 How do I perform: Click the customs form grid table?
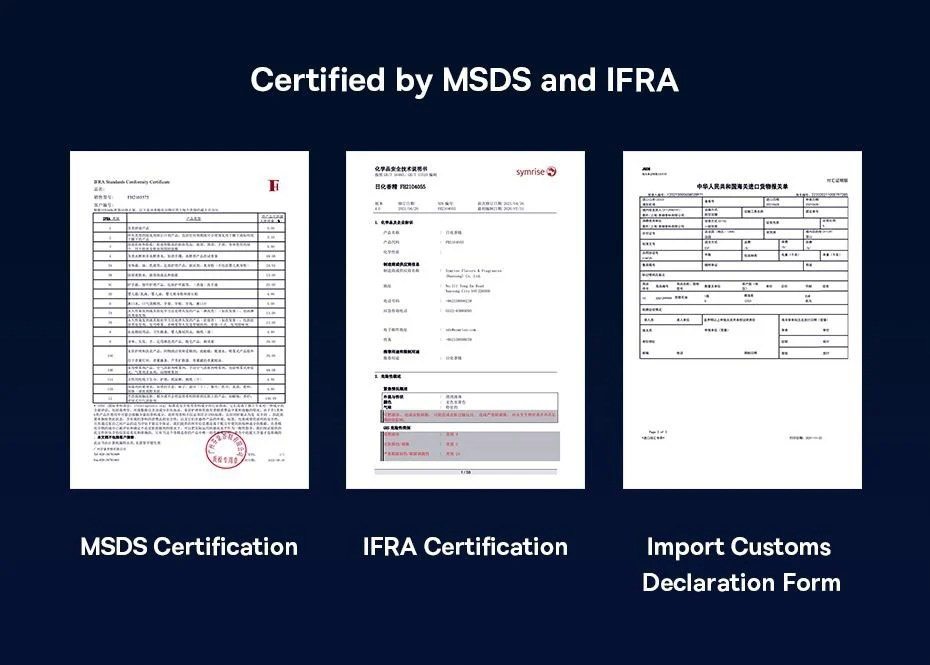pyautogui.click(x=744, y=277)
